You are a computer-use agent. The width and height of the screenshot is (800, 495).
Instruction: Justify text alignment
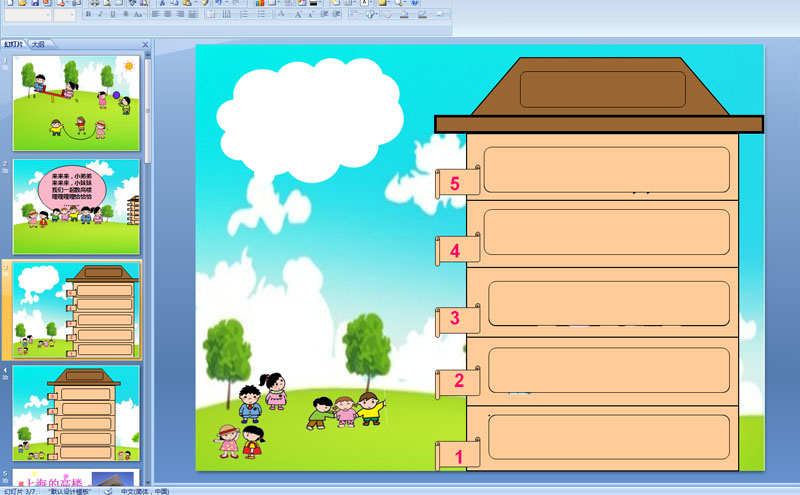click(x=192, y=14)
